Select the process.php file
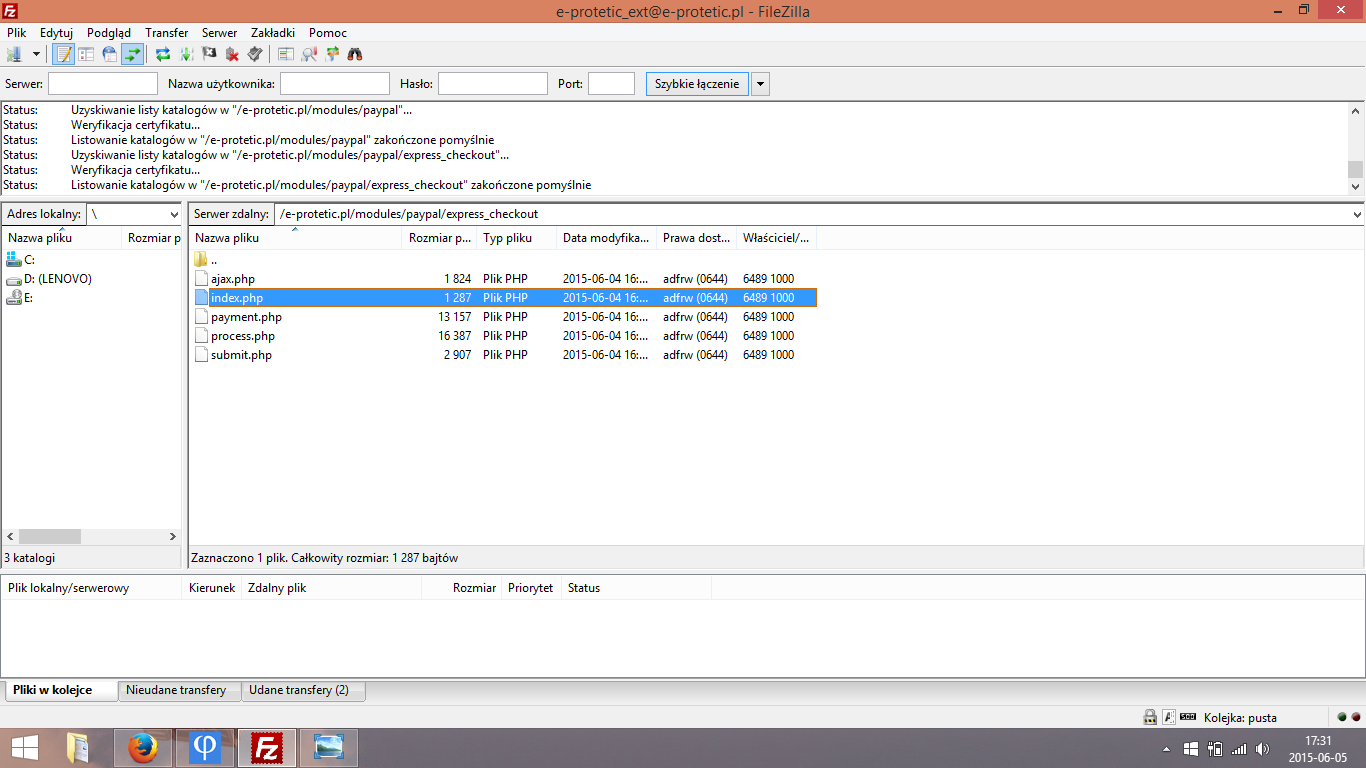This screenshot has height=768, width=1366. pyautogui.click(x=505, y=336)
